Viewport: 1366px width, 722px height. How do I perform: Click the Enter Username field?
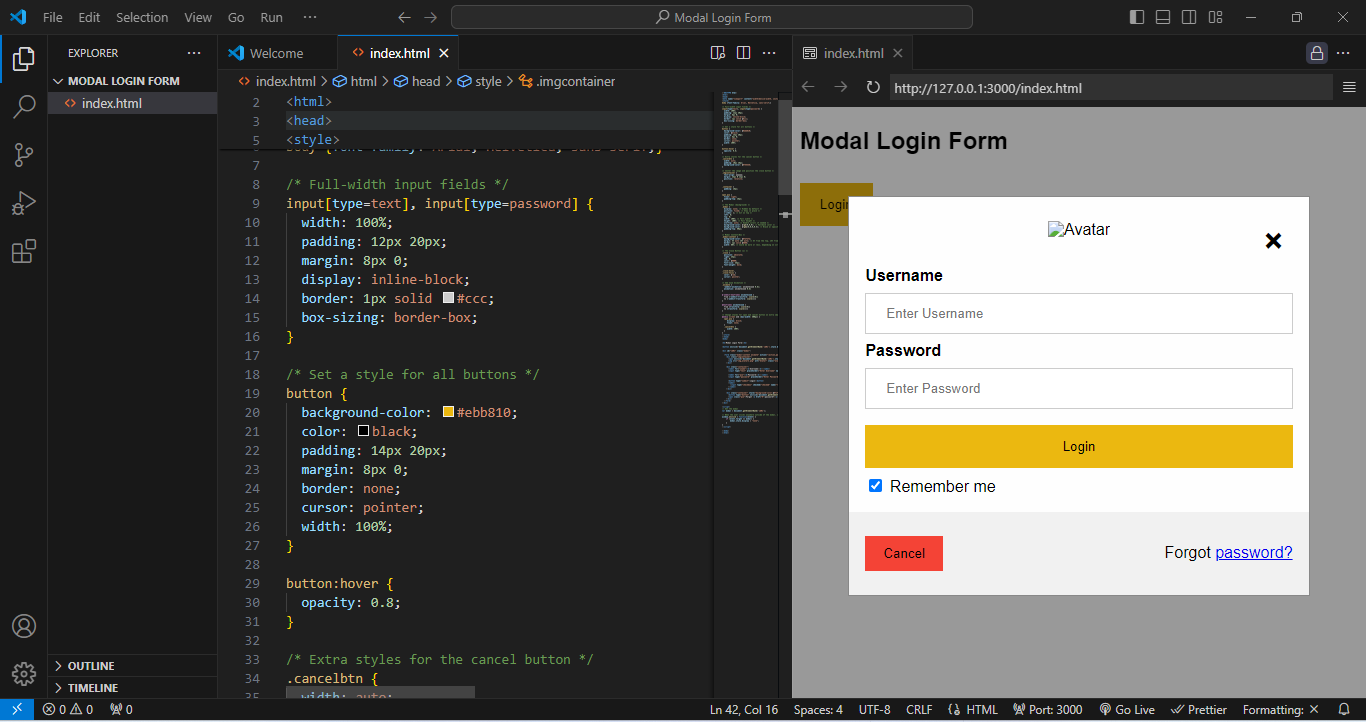(1078, 313)
